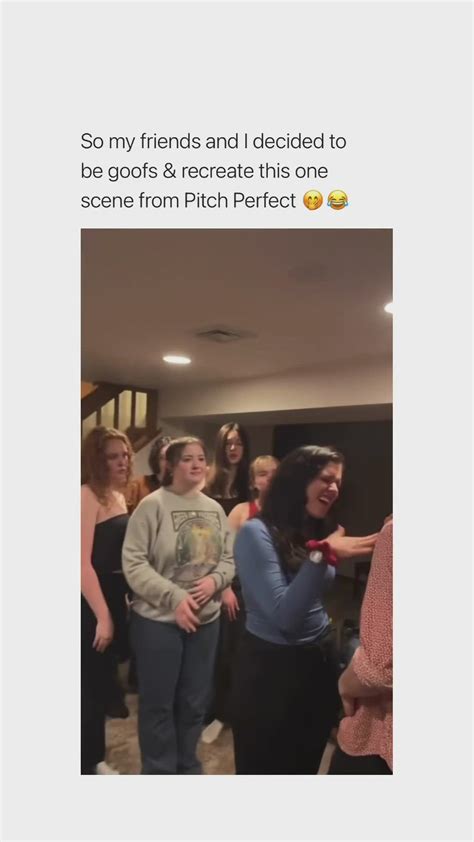Click the laughing woman in the blue top
Viewport: 474px width, 842px height.
[293, 608]
